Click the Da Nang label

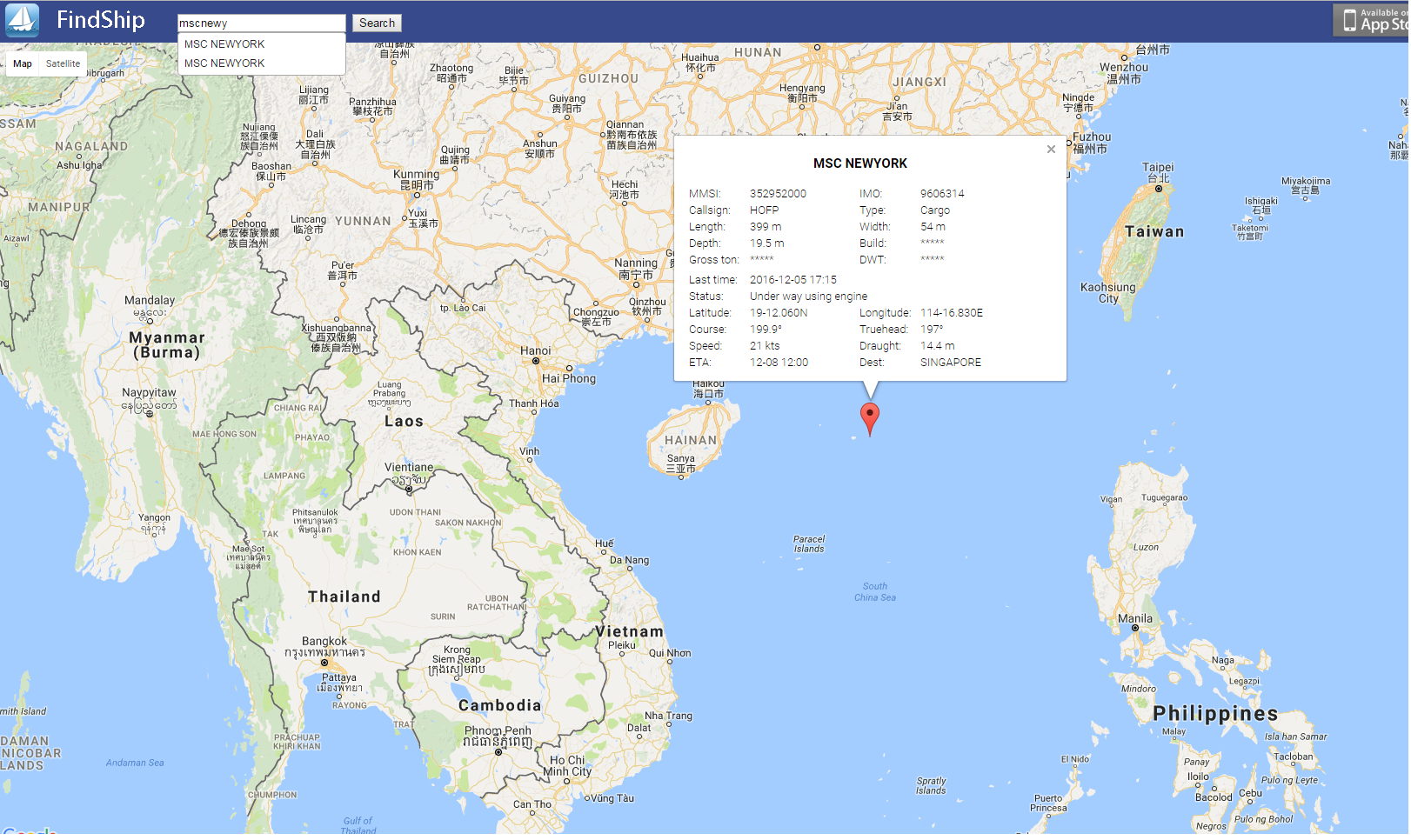pos(629,561)
